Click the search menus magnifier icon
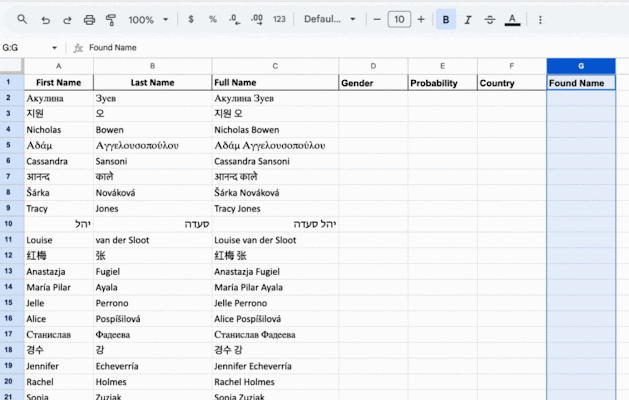The image size is (629, 400). pyautogui.click(x=22, y=19)
